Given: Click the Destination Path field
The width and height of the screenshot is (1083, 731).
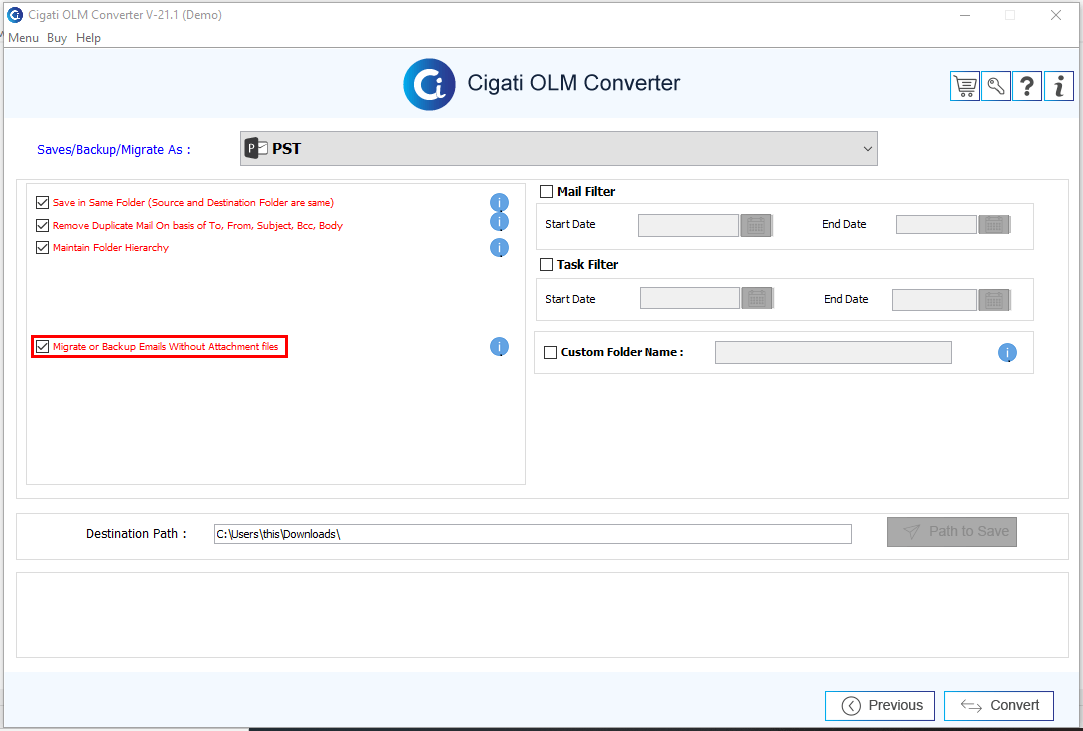Looking at the screenshot, I should pyautogui.click(x=533, y=534).
